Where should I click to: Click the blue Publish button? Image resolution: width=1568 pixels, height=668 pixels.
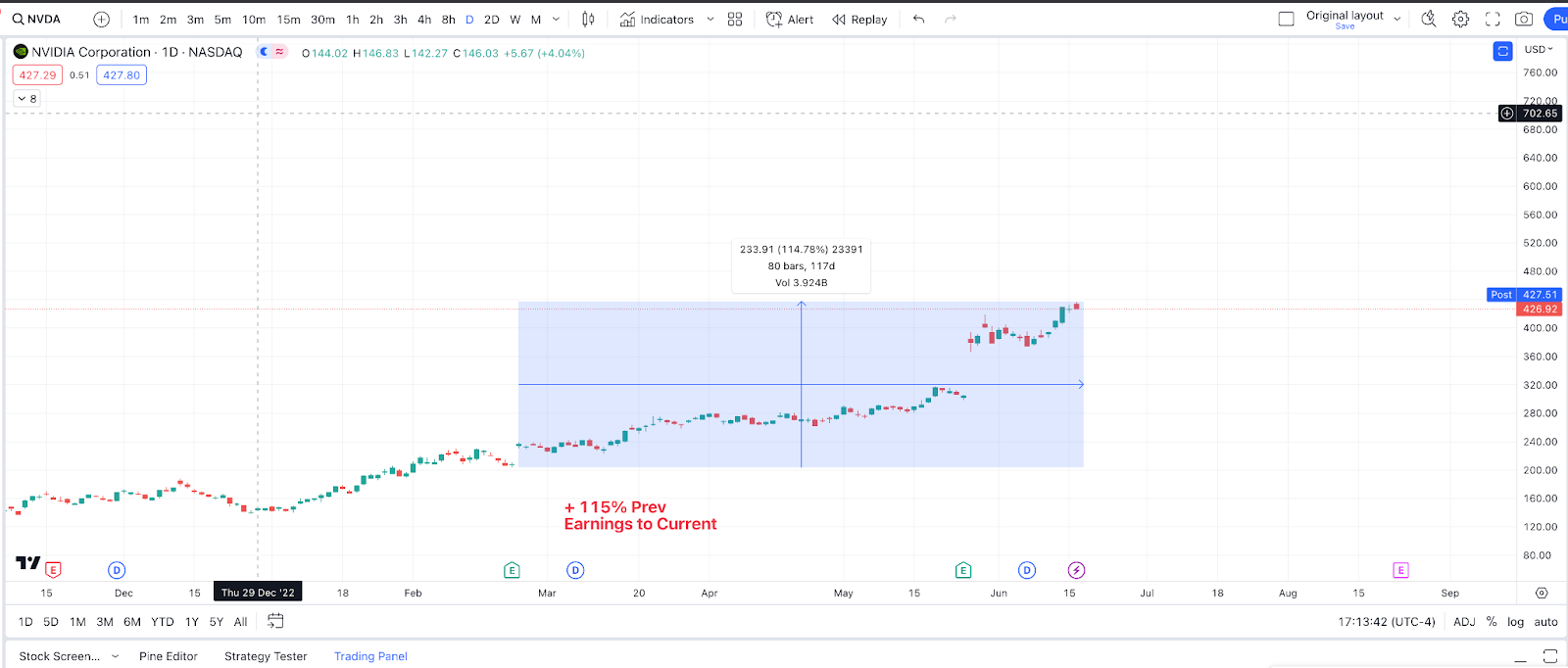click(1557, 20)
